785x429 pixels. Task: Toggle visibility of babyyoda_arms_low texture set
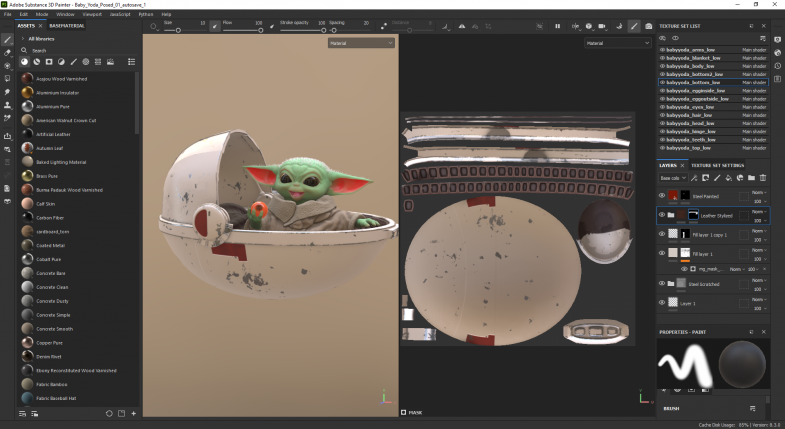pyautogui.click(x=662, y=50)
